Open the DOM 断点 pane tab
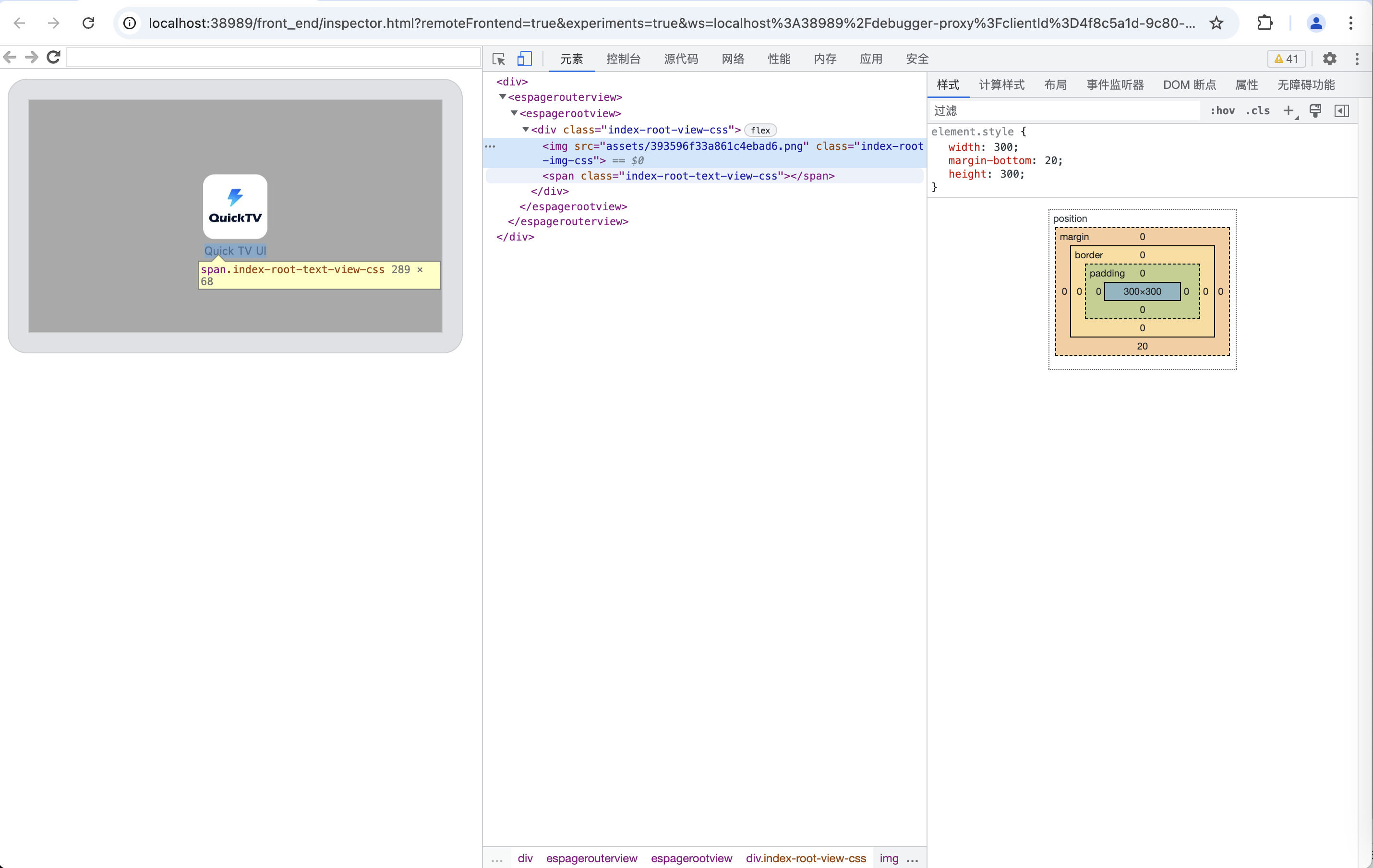 coord(1190,85)
